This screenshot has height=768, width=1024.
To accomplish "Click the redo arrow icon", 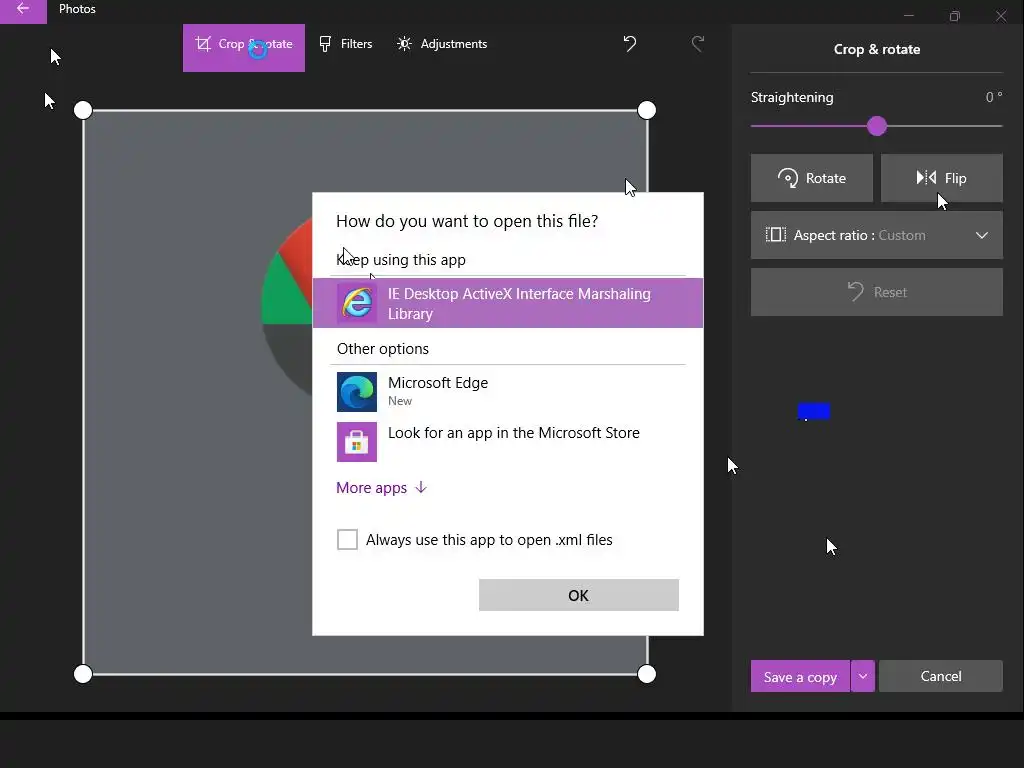I will point(697,44).
